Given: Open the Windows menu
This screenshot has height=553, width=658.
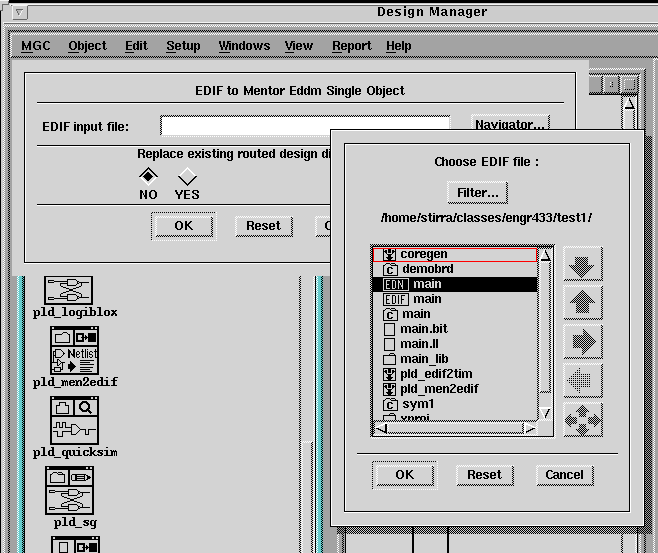Looking at the screenshot, I should [244, 46].
